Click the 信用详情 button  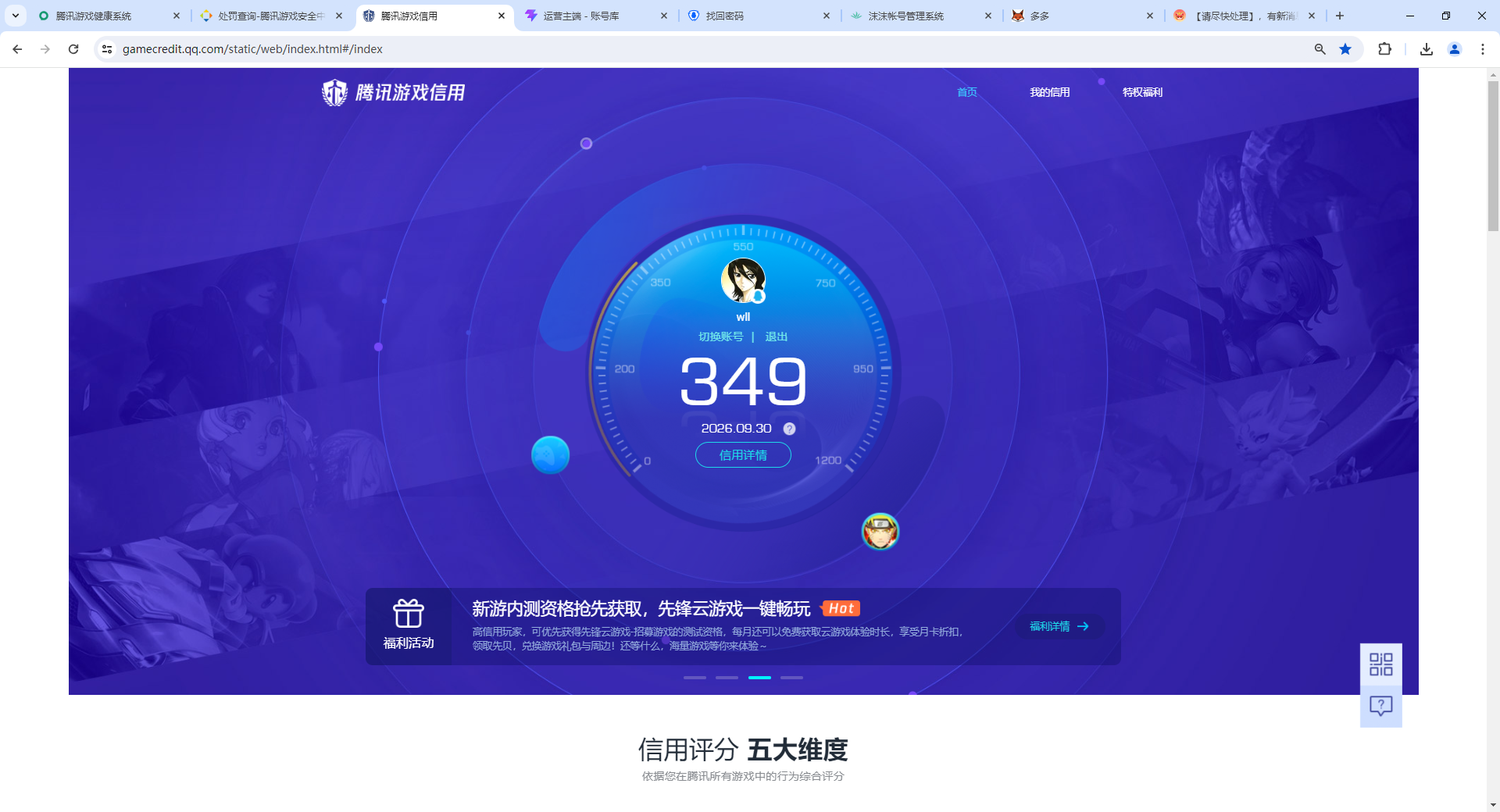point(743,455)
